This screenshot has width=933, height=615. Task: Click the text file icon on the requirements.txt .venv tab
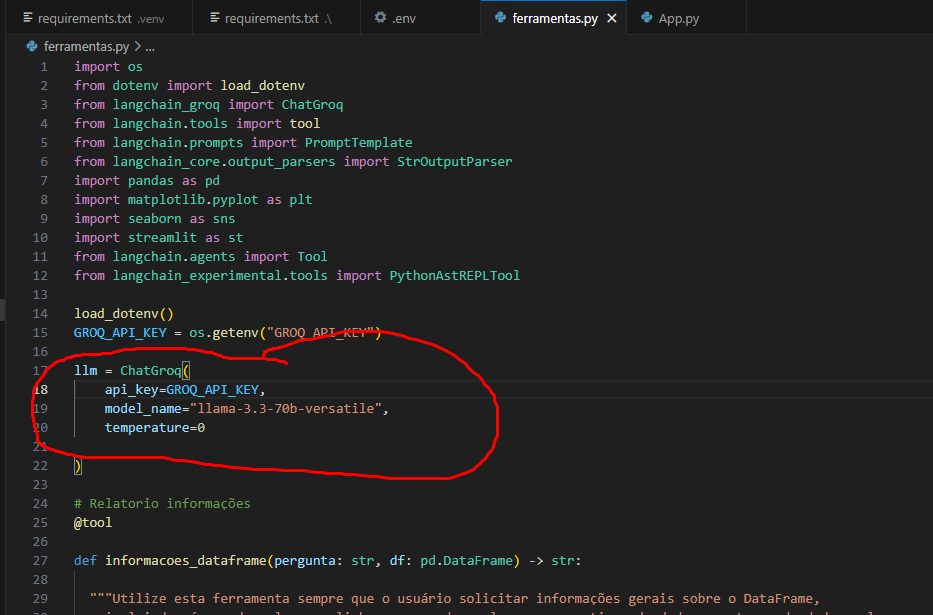[28, 18]
